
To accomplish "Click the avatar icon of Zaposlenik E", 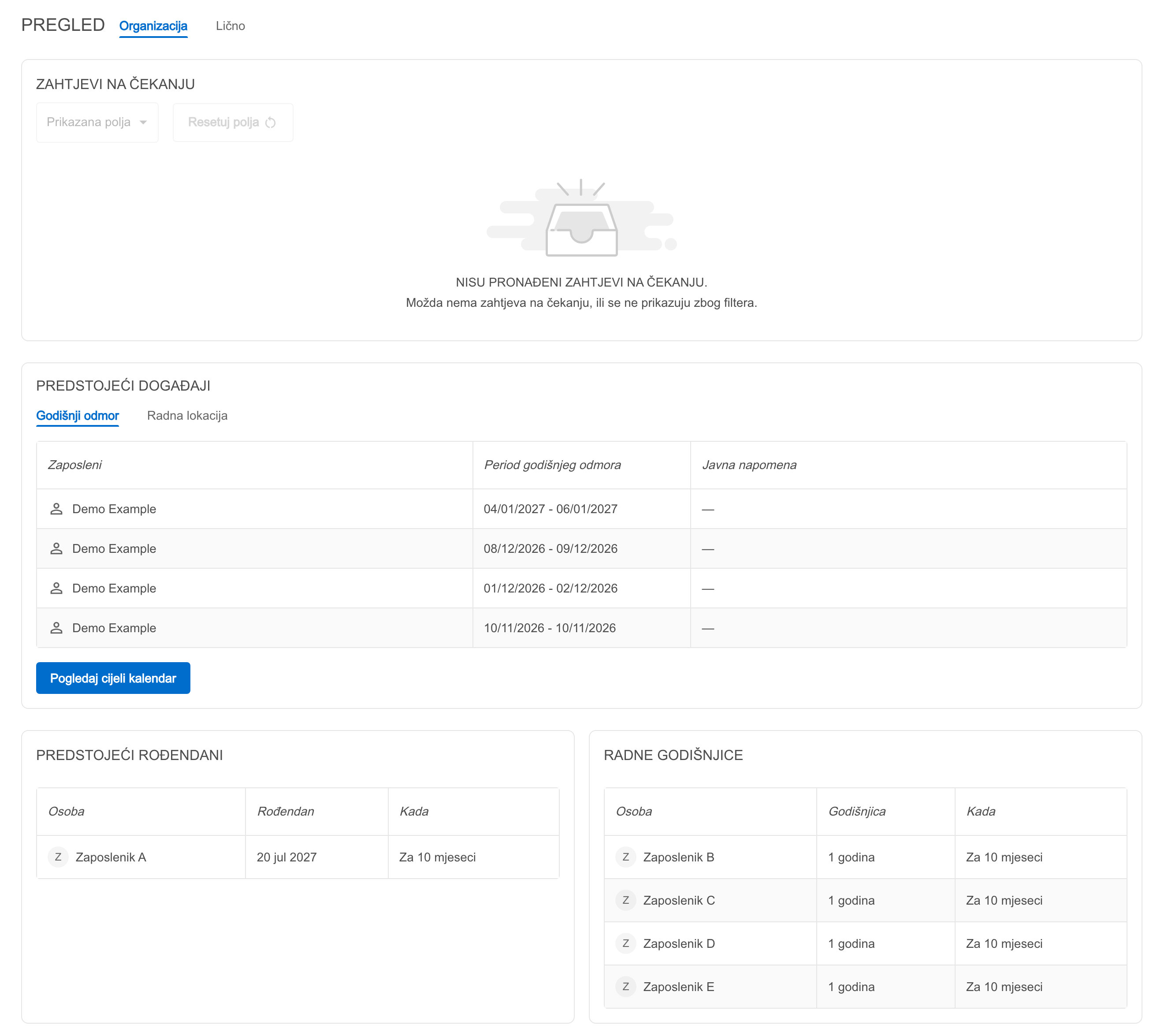I will [626, 987].
